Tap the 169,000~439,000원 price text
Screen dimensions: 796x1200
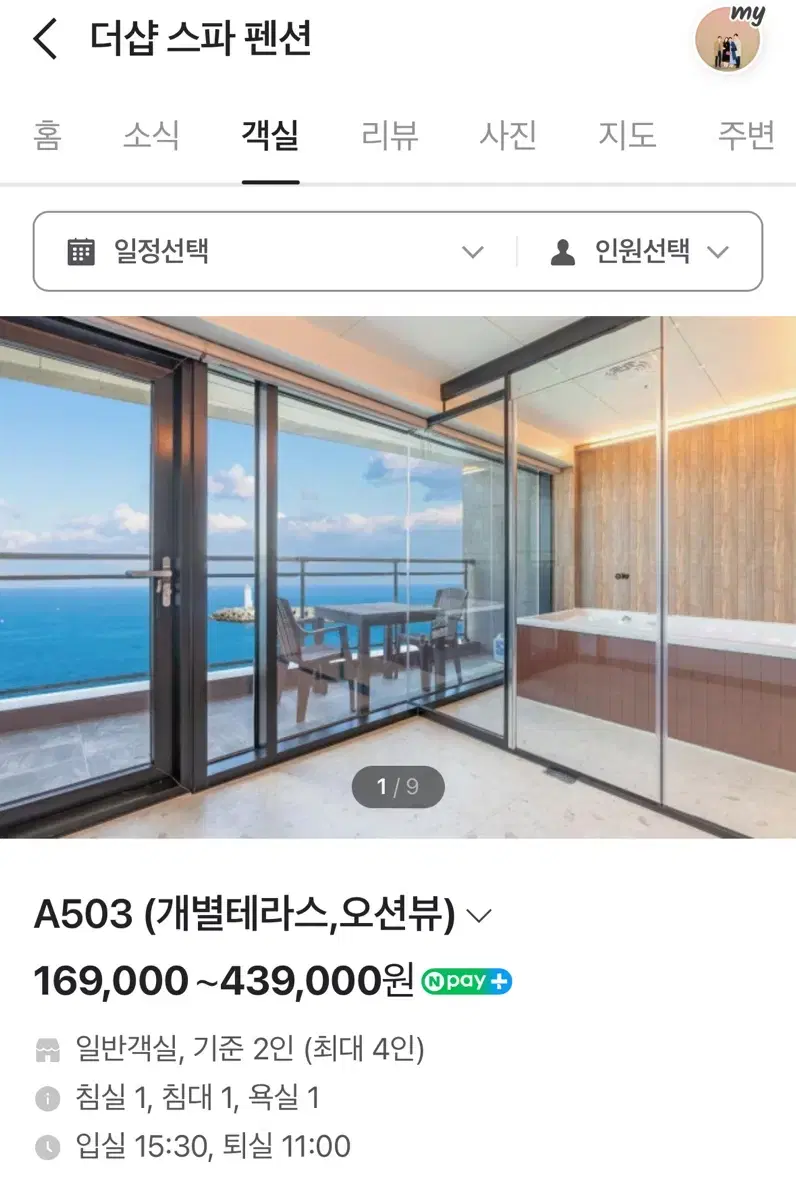[224, 981]
